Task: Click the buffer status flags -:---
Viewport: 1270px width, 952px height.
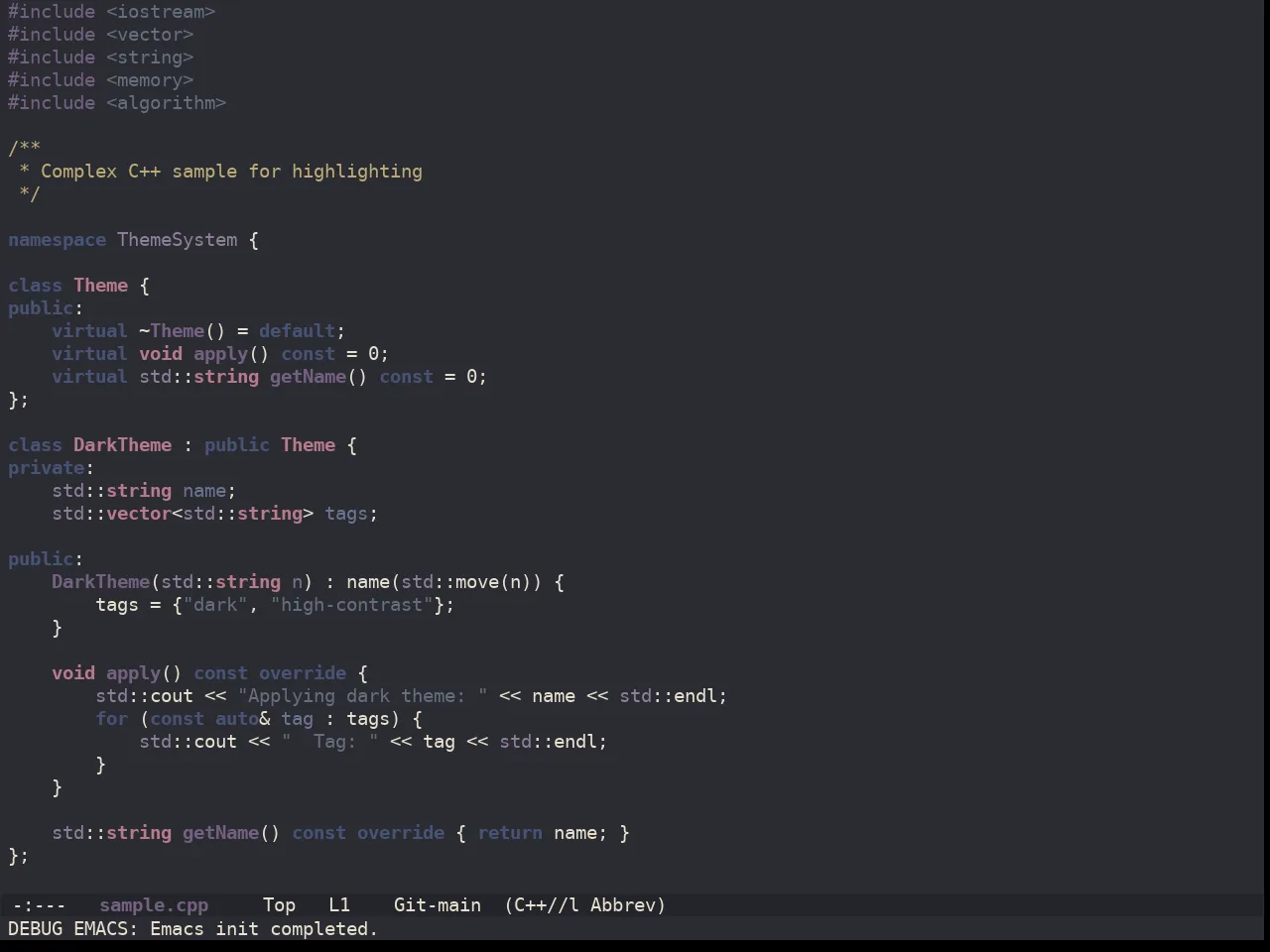Action: 39,905
